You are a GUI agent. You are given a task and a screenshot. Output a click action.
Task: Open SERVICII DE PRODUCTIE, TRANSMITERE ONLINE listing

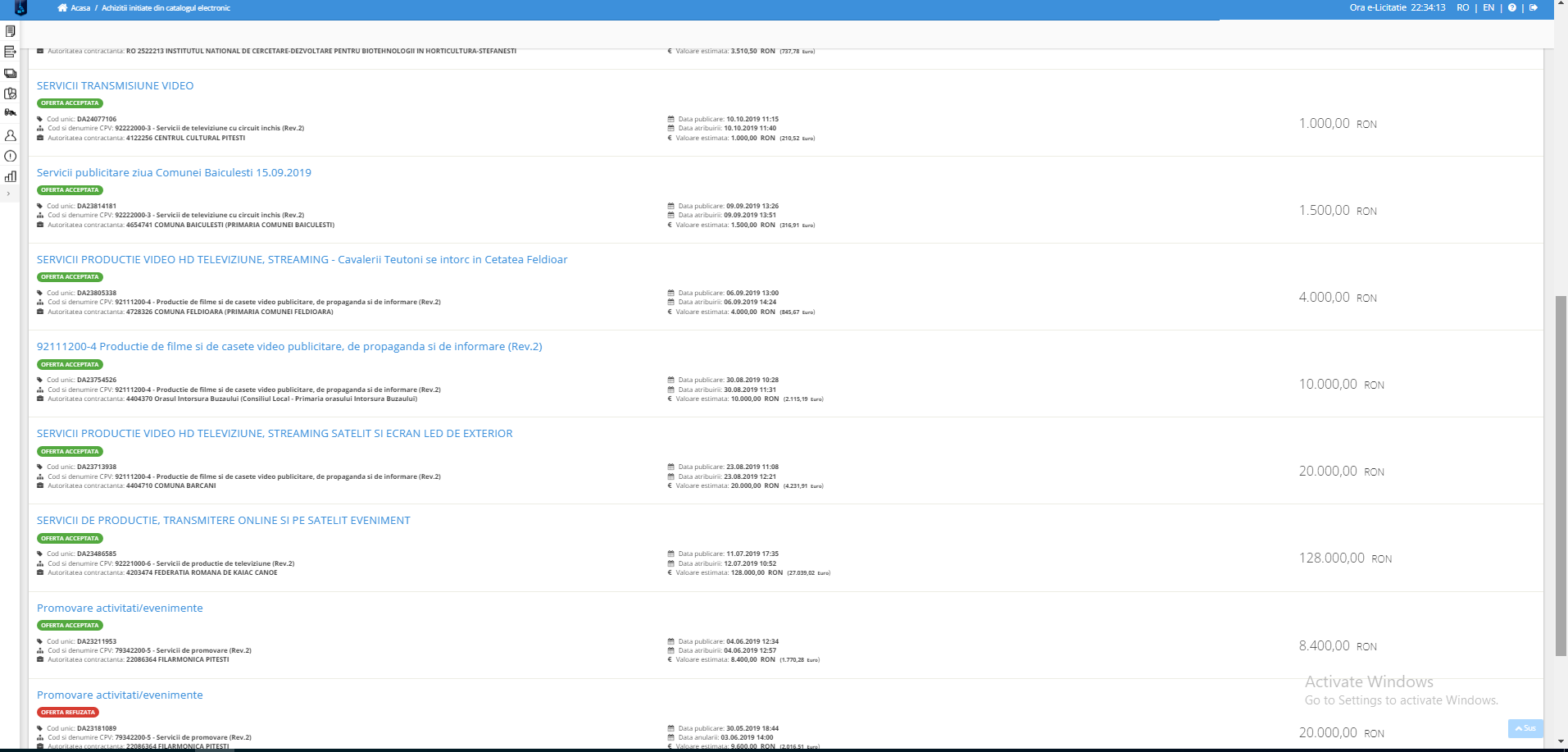pyautogui.click(x=223, y=521)
